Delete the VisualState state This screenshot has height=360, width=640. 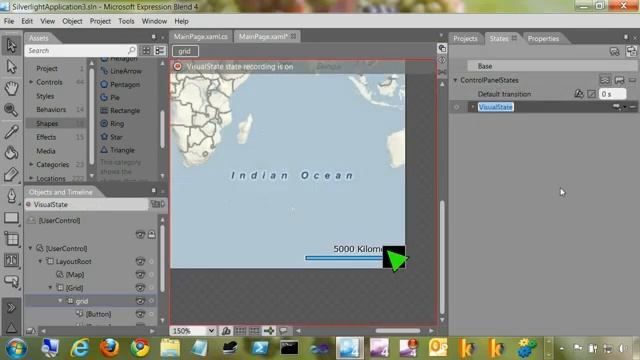click(633, 107)
